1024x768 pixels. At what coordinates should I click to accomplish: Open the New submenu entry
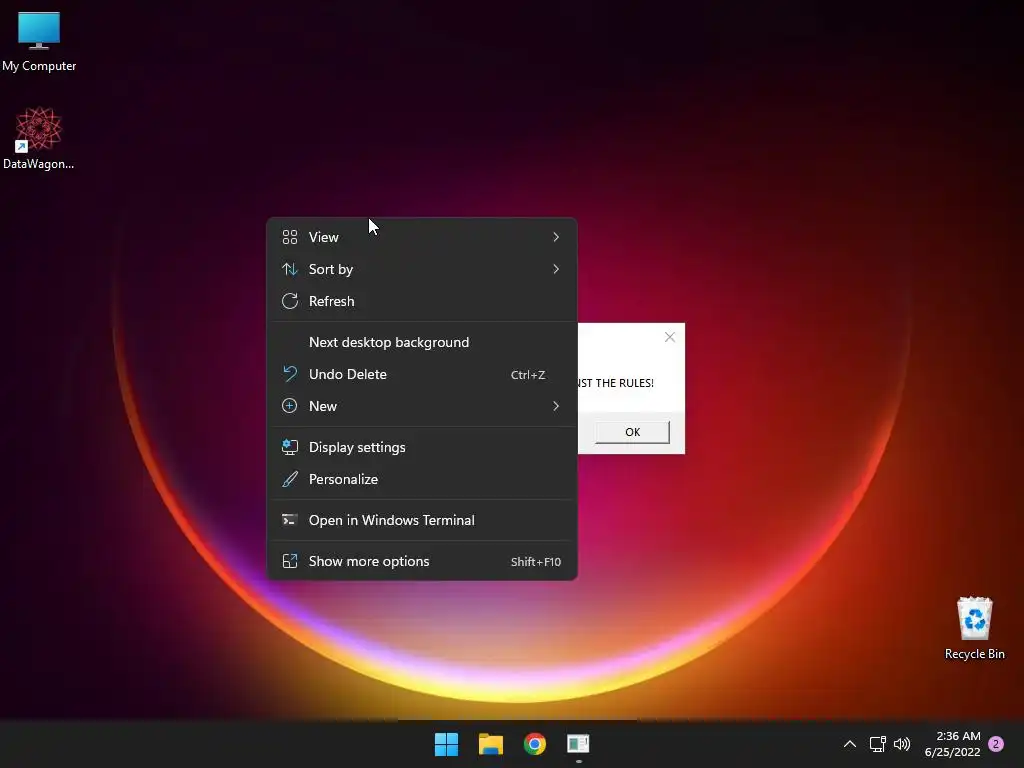[x=422, y=406]
